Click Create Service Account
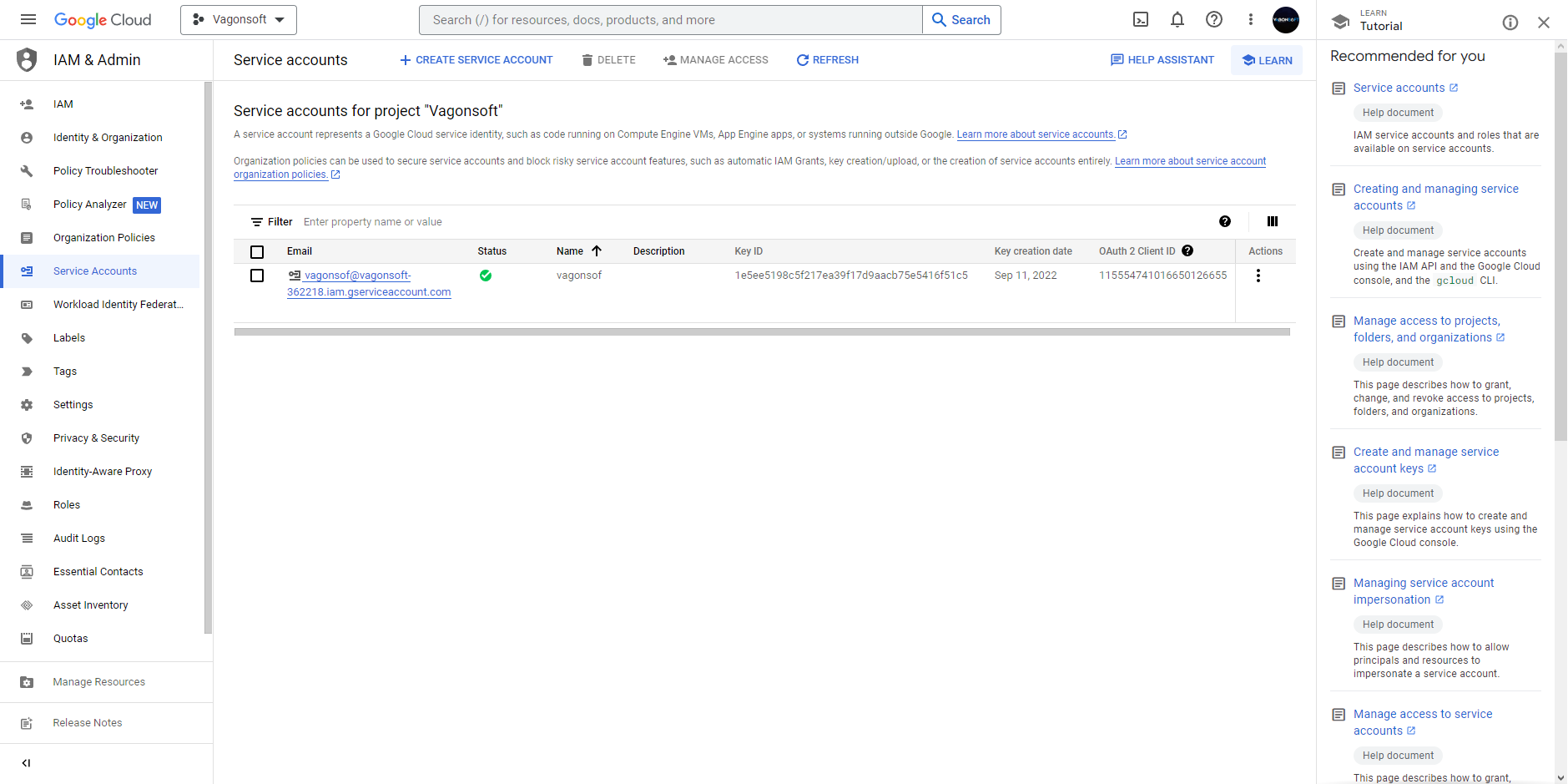The image size is (1568, 784). point(476,60)
